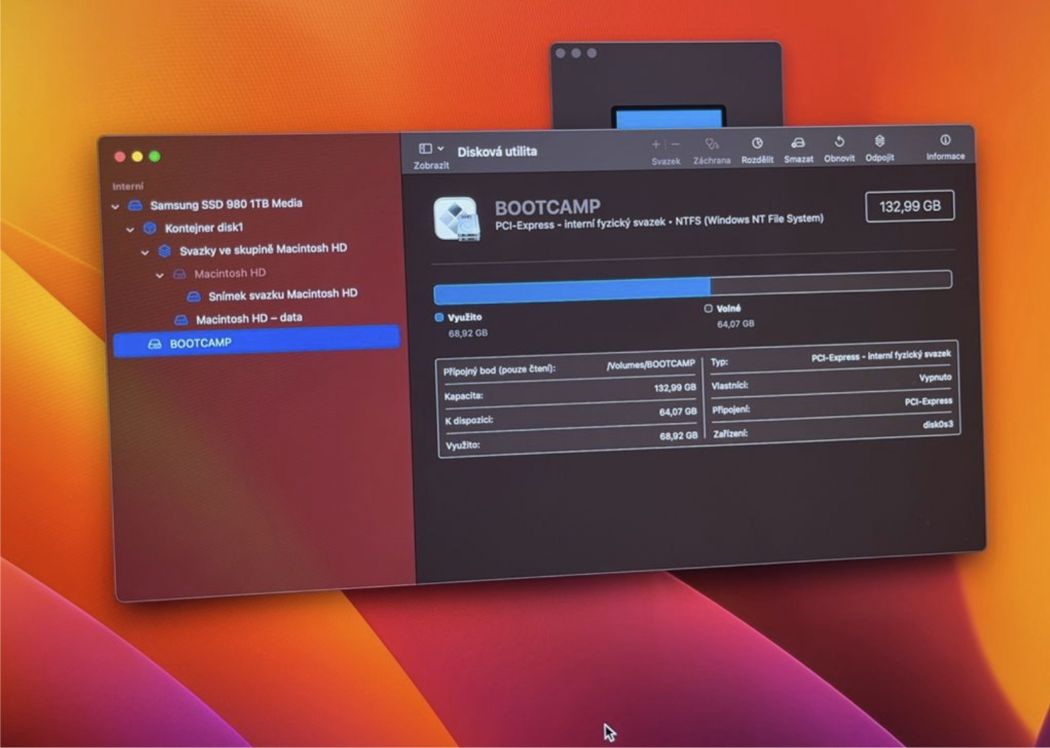Select the Obnovit restore toolbar icon
1050x748 pixels.
(x=839, y=142)
